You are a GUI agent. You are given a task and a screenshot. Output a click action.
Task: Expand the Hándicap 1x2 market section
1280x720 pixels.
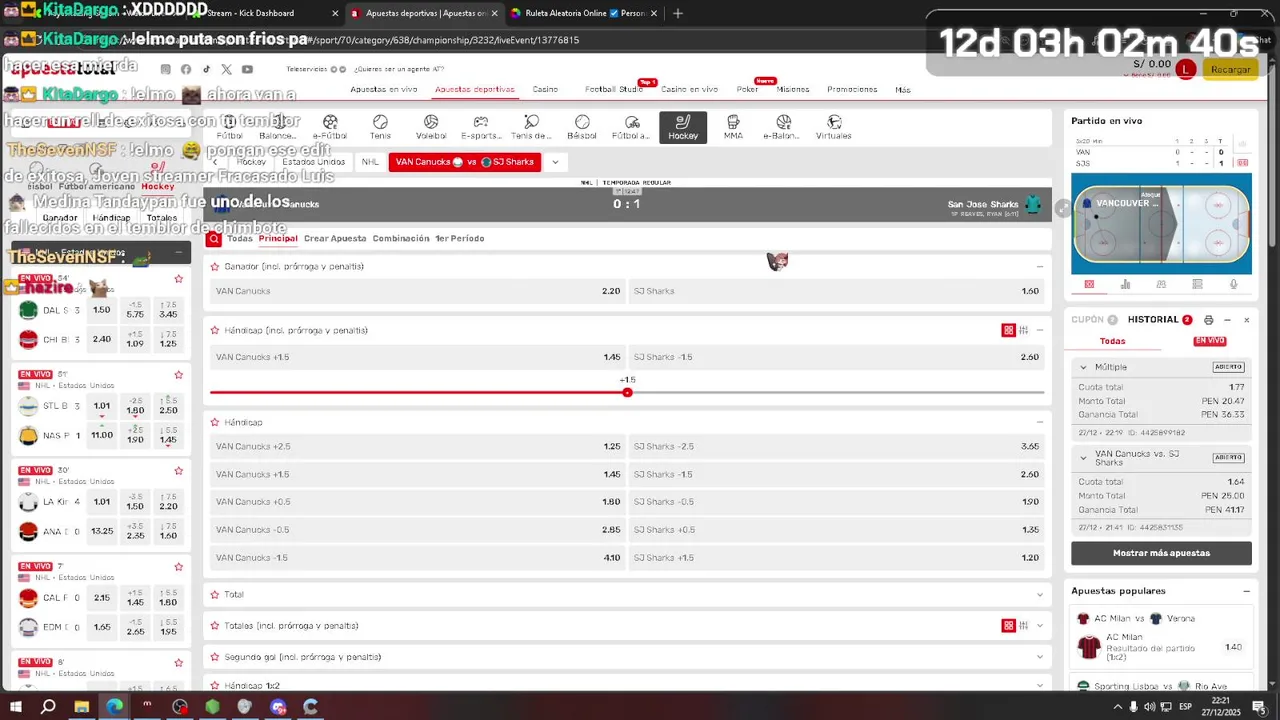pyautogui.click(x=1039, y=686)
